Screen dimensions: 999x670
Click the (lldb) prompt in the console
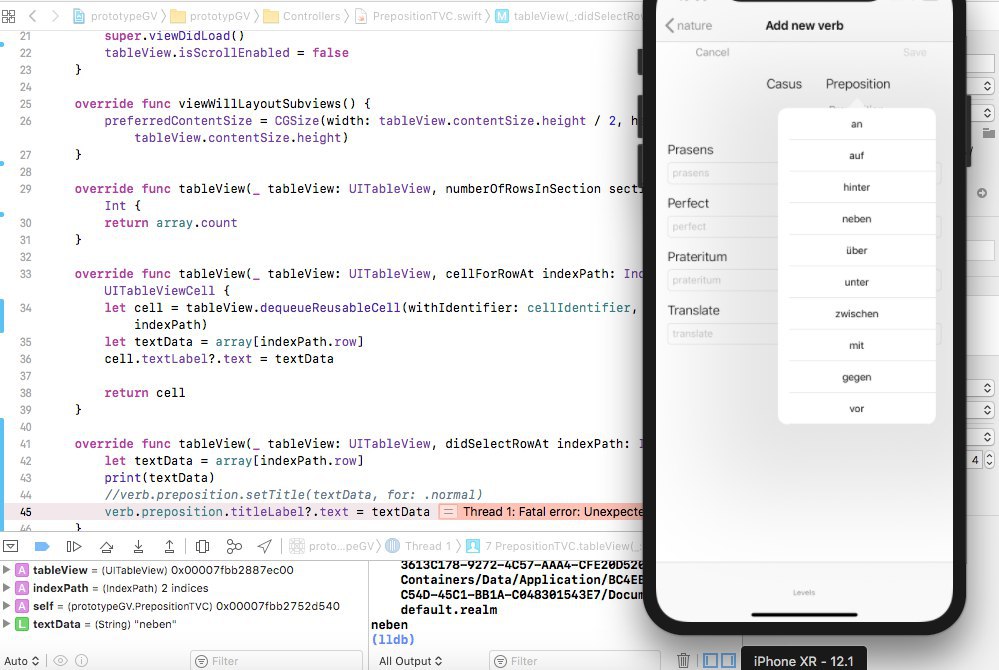coord(392,639)
